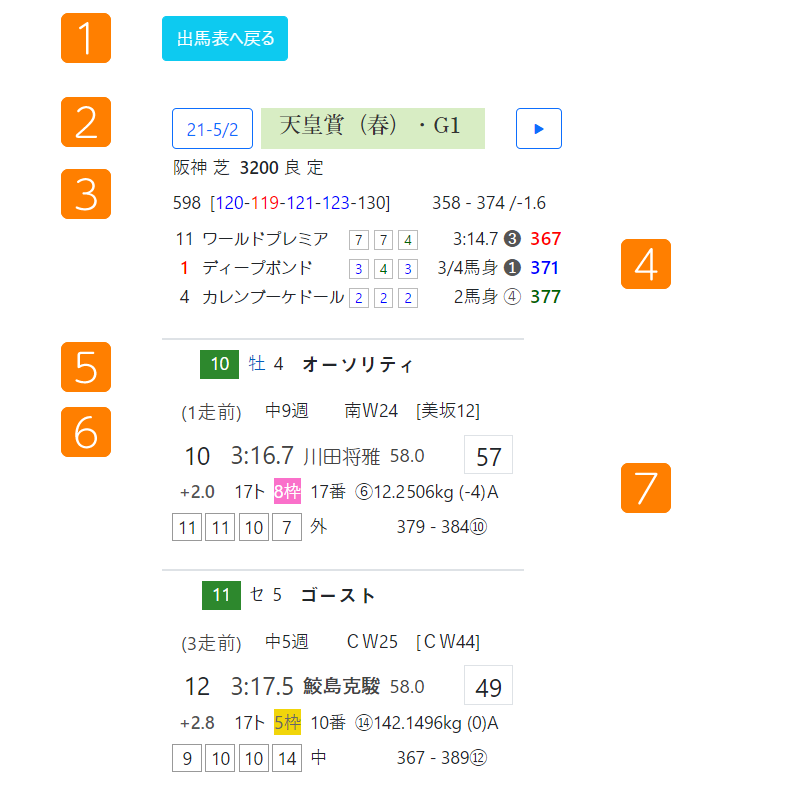Click the green number 11 horse badge
The width and height of the screenshot is (800, 795).
tap(221, 596)
